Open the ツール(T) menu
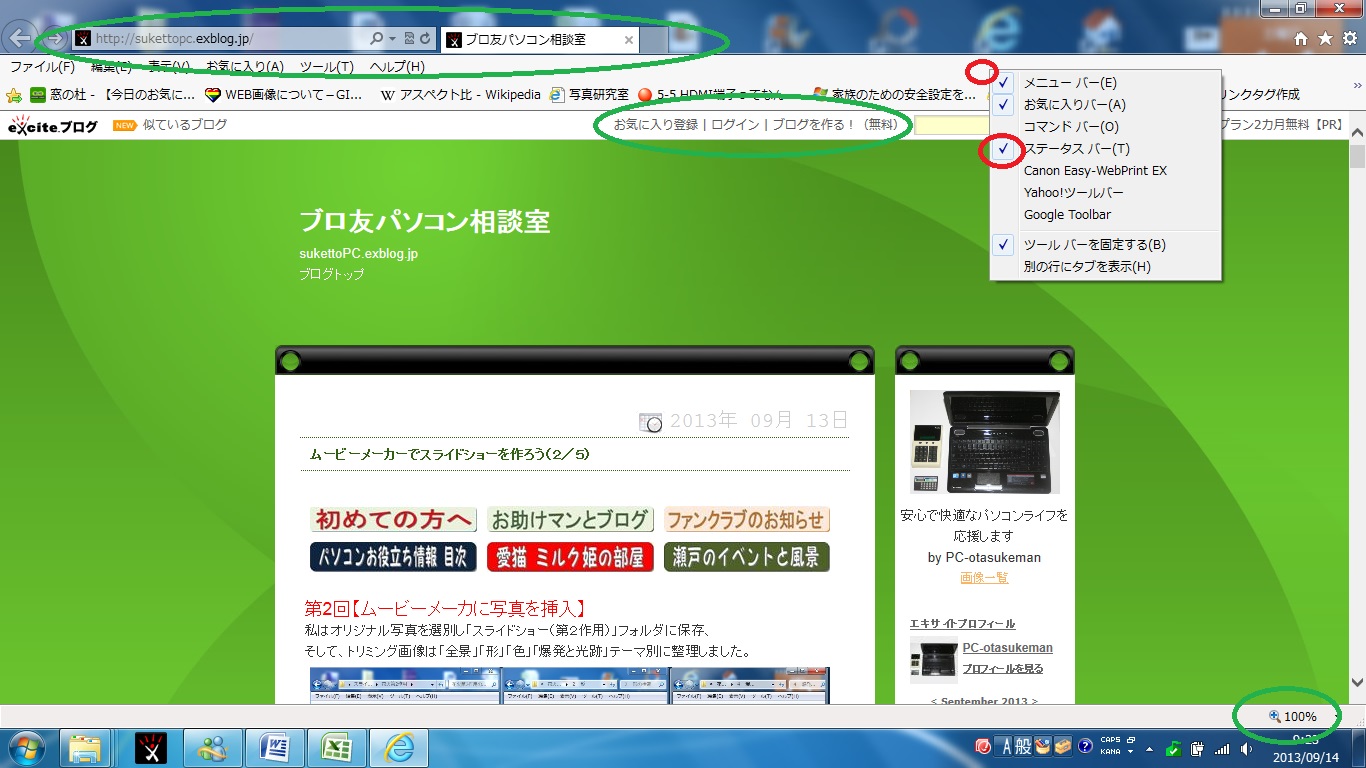Image resolution: width=1366 pixels, height=768 pixels. (x=327, y=67)
